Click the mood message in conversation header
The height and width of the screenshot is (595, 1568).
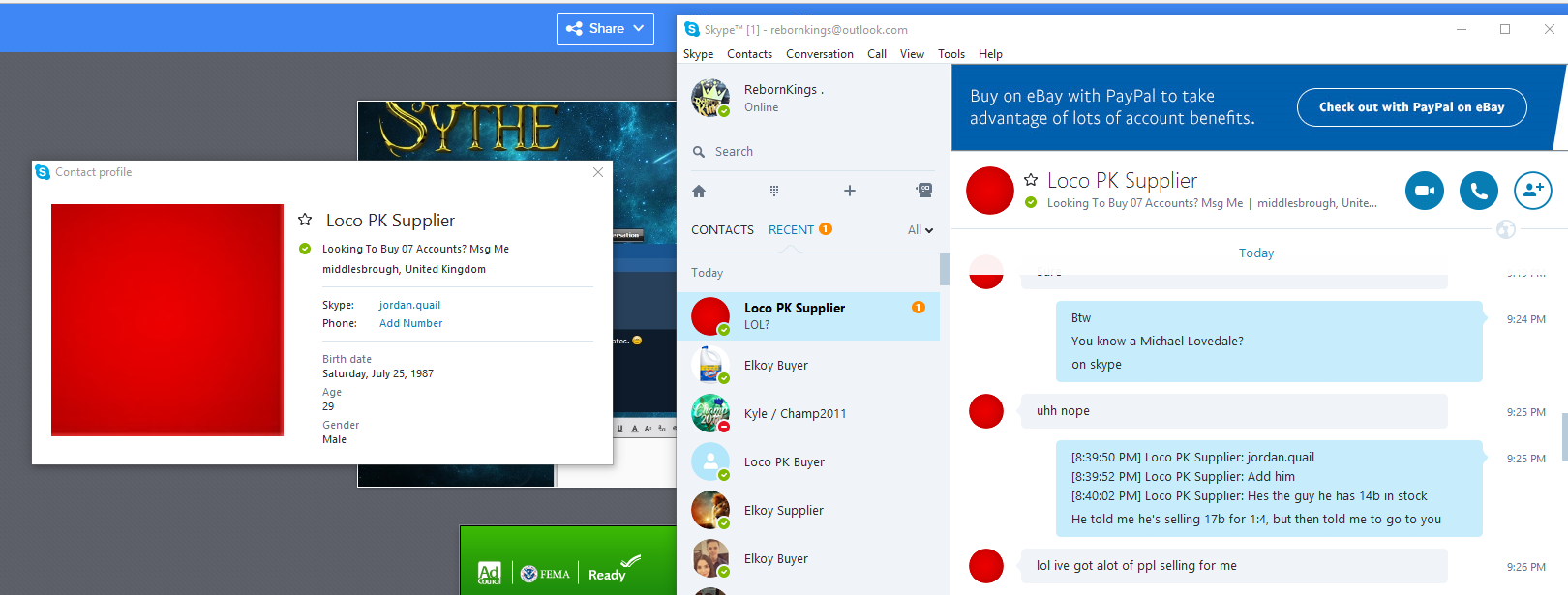coord(1145,203)
